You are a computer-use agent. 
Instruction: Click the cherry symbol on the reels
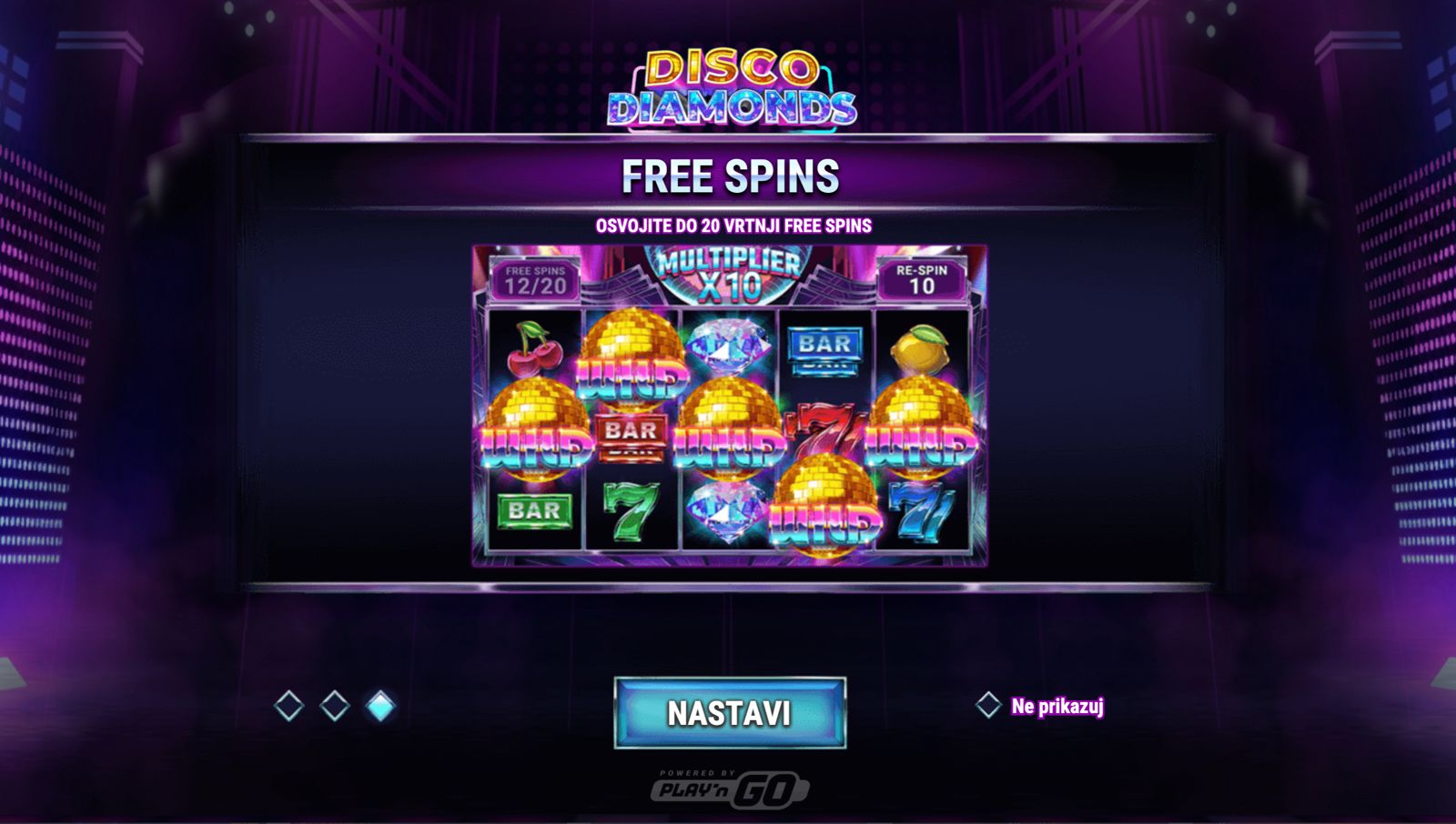[534, 348]
